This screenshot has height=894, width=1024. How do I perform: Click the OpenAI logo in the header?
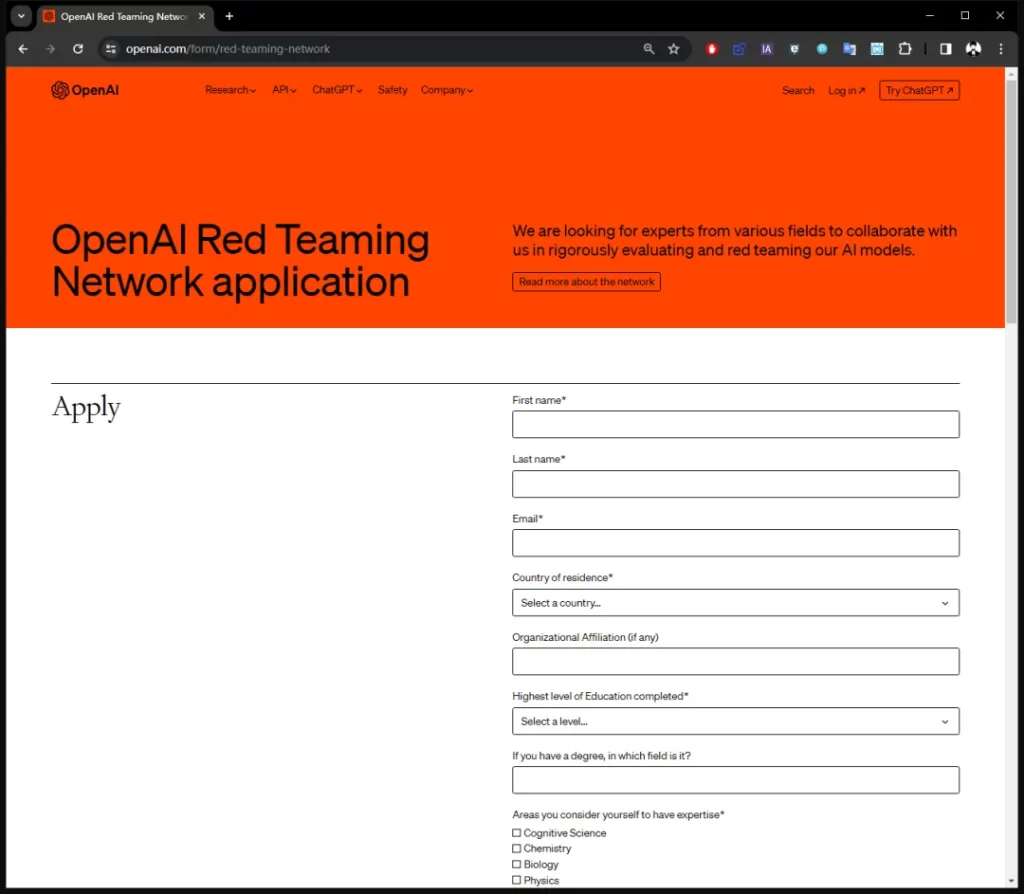[85, 91]
